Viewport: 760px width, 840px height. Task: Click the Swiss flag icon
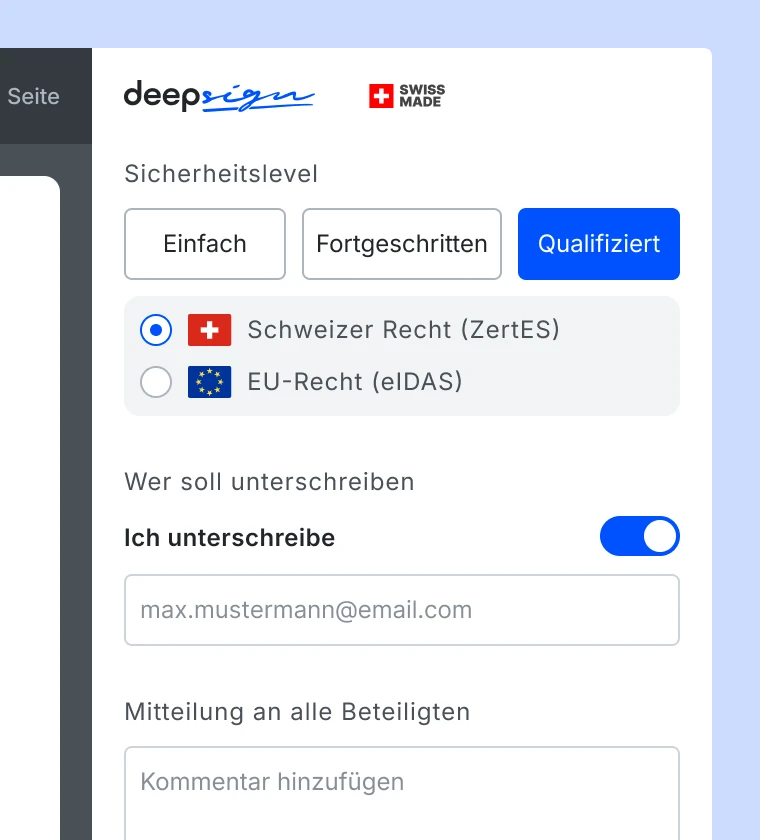[209, 330]
